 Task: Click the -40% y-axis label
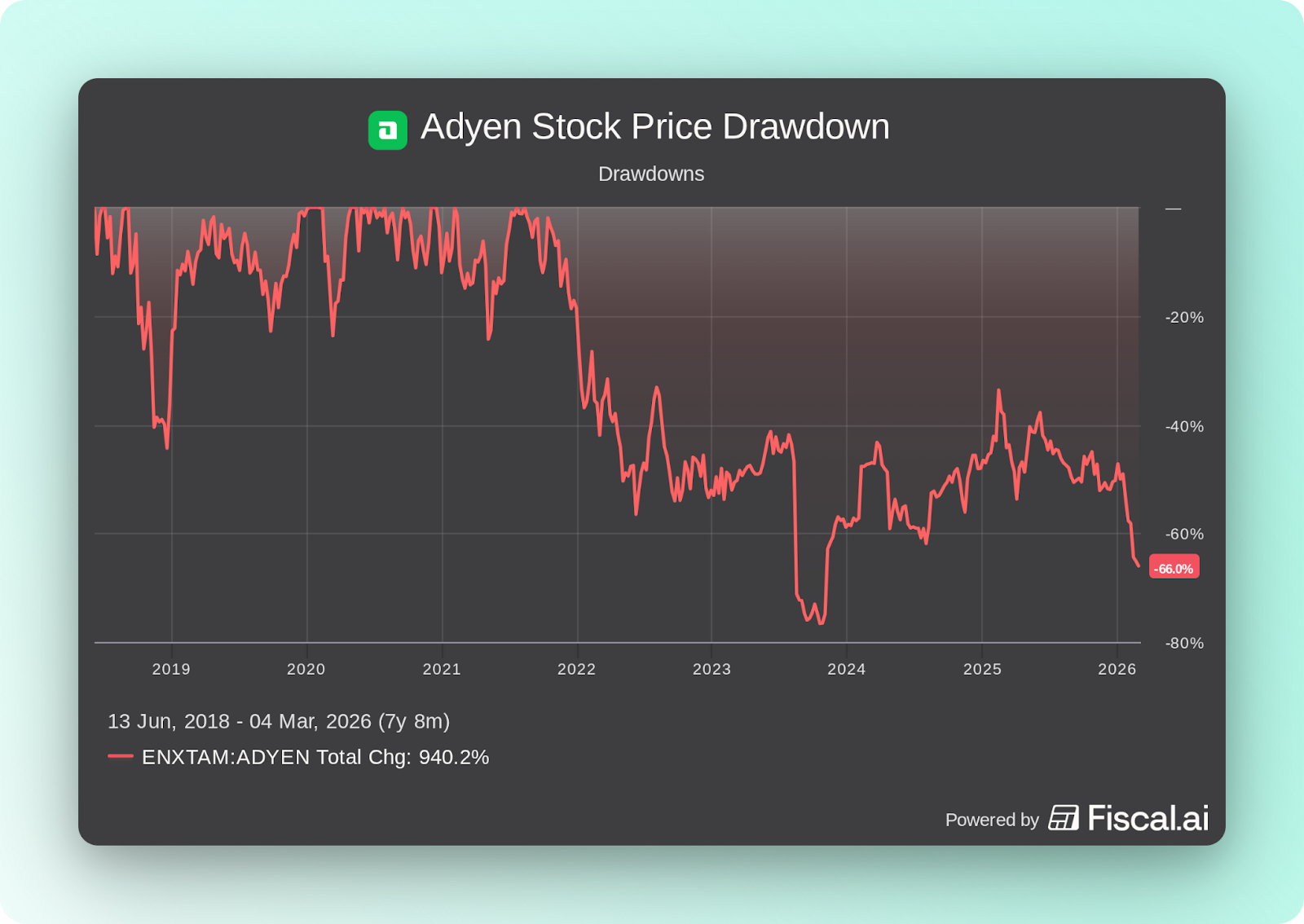coord(1184,426)
